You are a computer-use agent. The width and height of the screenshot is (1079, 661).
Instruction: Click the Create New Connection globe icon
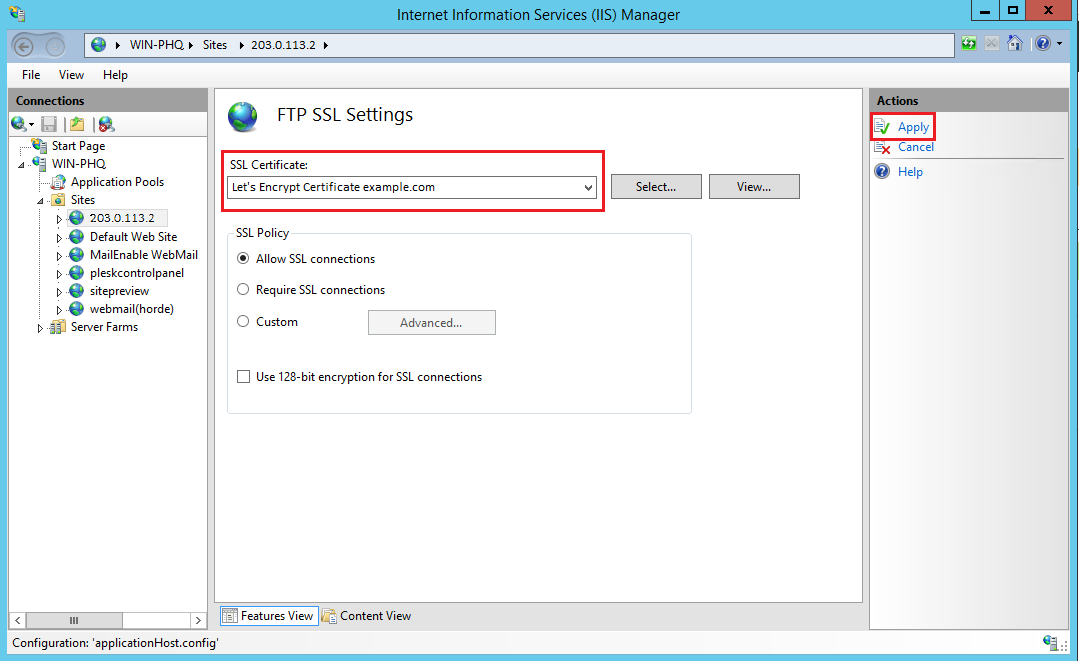[19, 124]
